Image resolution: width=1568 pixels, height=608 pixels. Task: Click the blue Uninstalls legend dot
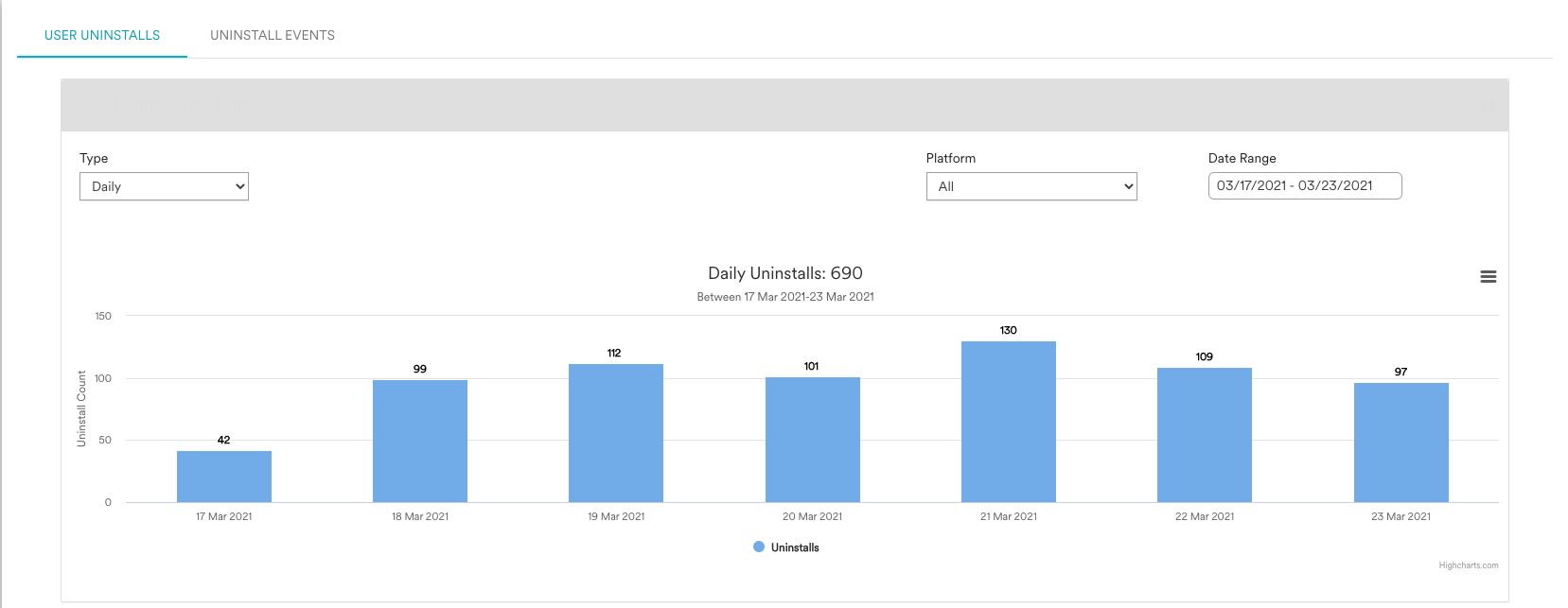click(759, 547)
